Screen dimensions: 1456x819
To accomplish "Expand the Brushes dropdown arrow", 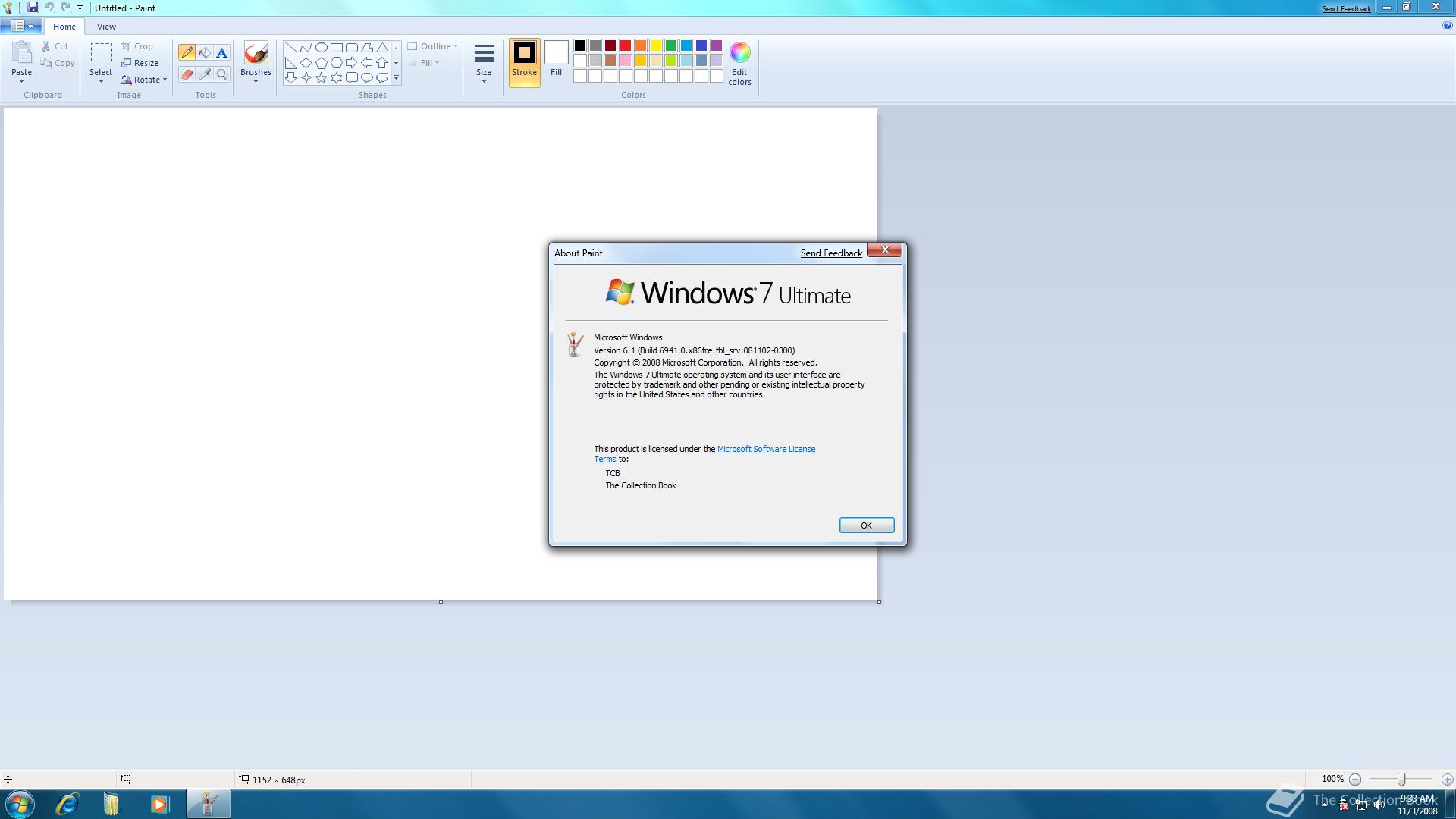I will coord(256,82).
